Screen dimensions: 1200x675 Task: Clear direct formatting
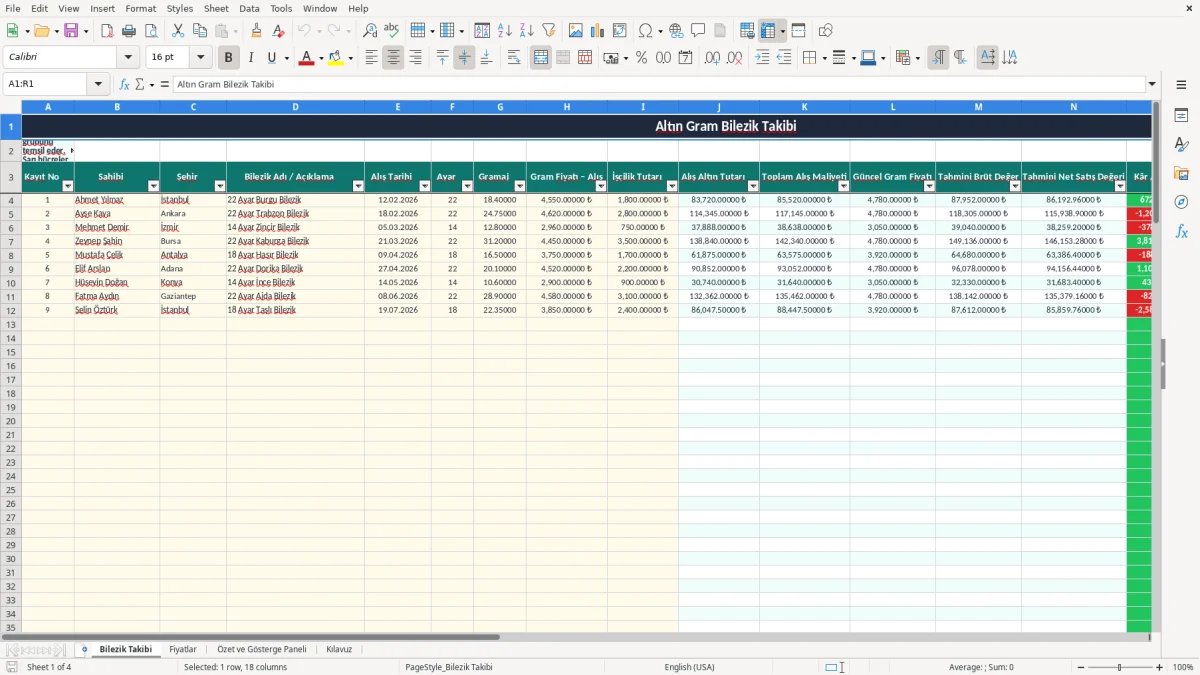point(278,31)
